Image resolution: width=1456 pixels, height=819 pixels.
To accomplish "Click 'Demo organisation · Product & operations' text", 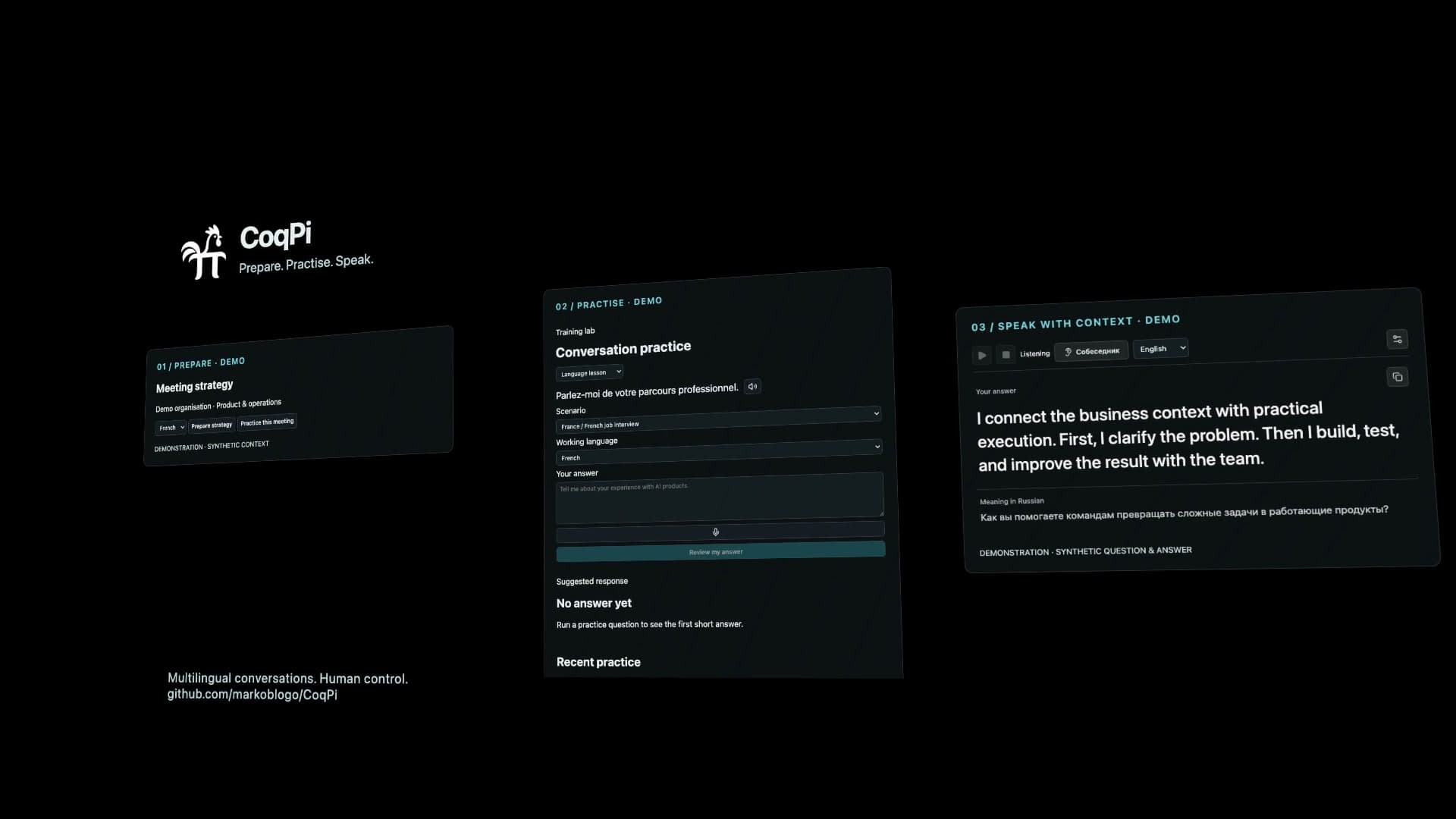I will (x=218, y=406).
